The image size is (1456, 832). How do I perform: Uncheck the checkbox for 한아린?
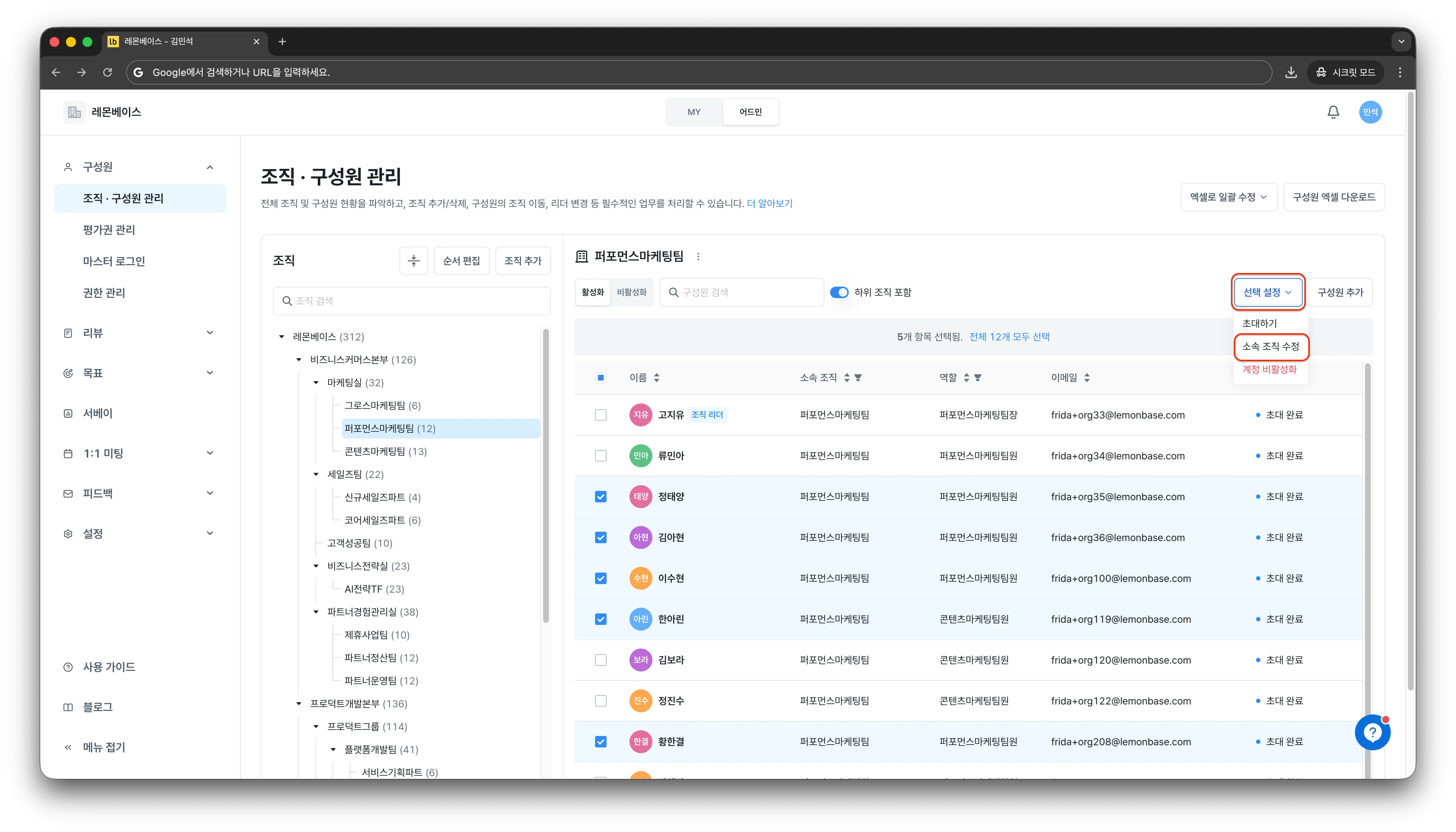tap(600, 620)
